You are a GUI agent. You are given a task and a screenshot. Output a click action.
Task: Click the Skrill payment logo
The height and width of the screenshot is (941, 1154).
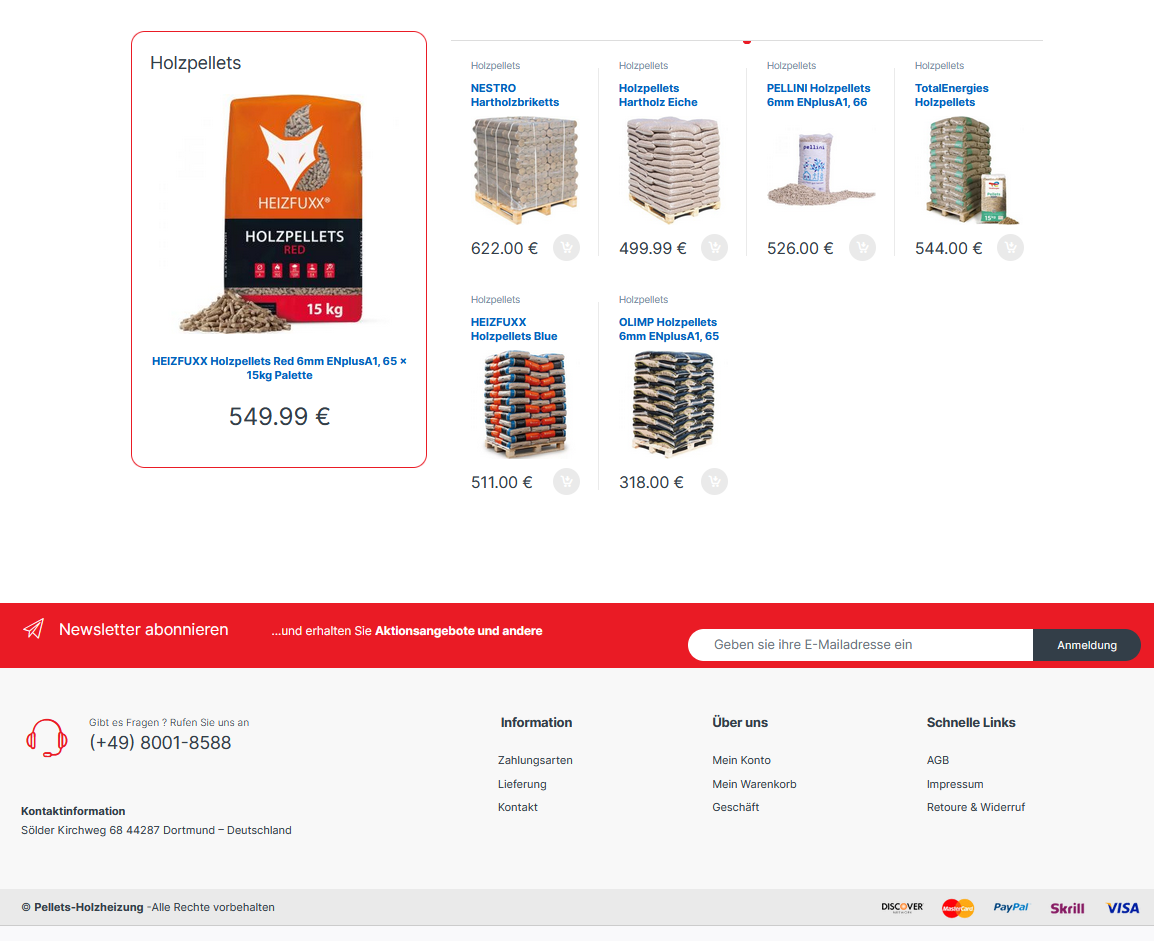pyautogui.click(x=1067, y=908)
